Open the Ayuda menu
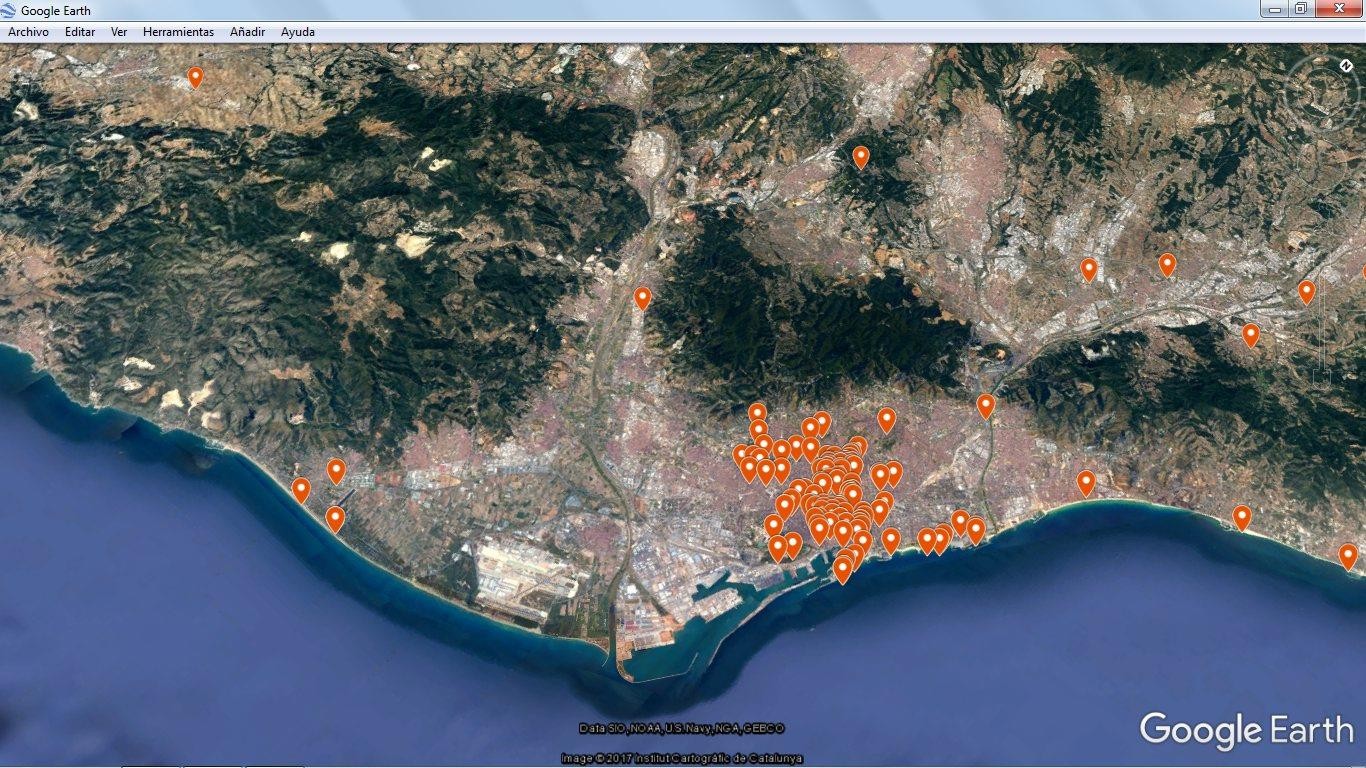1366x768 pixels. coord(298,32)
